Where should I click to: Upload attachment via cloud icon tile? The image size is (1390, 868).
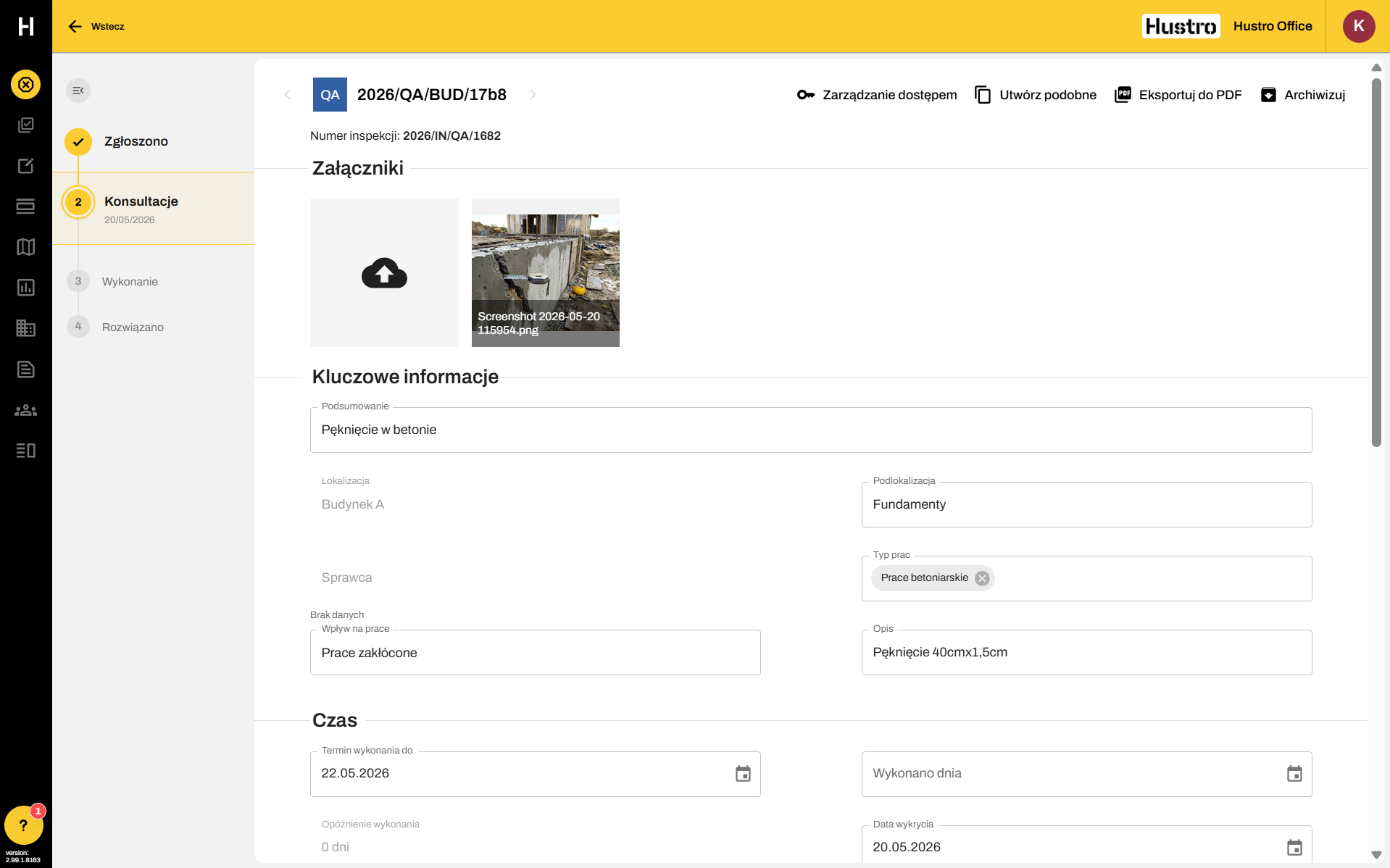384,272
